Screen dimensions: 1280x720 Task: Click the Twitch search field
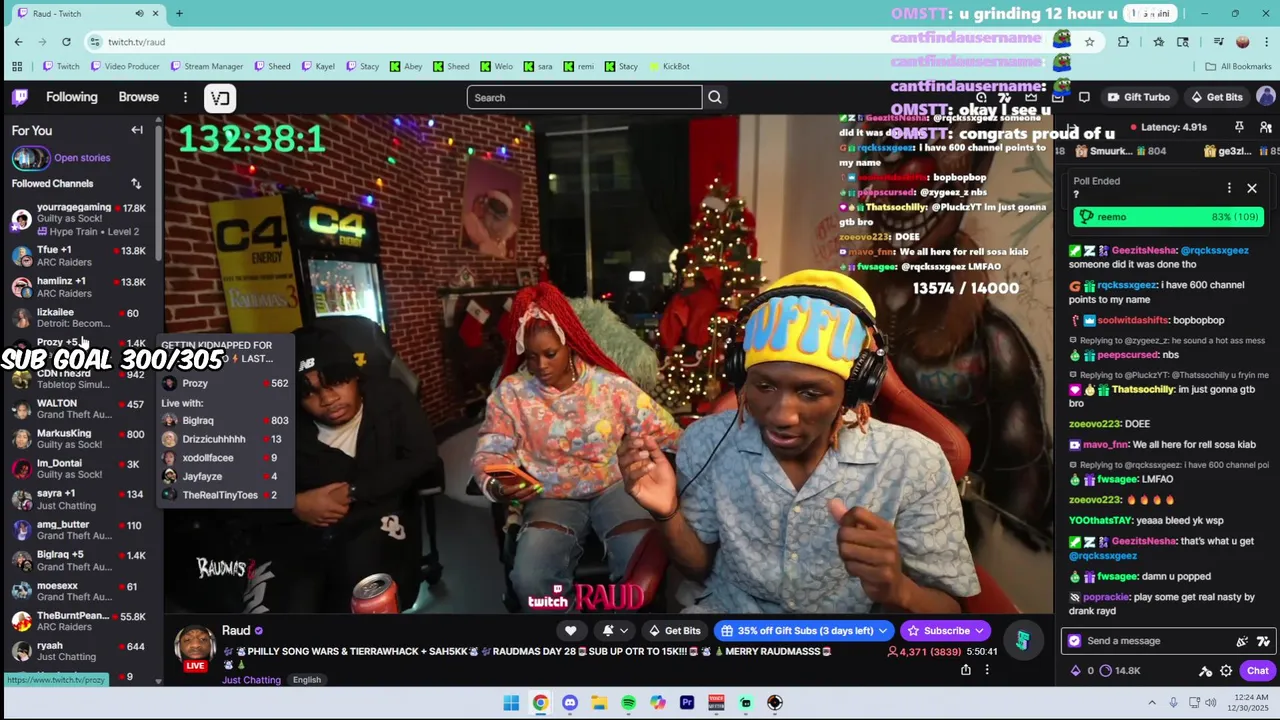[x=584, y=97]
